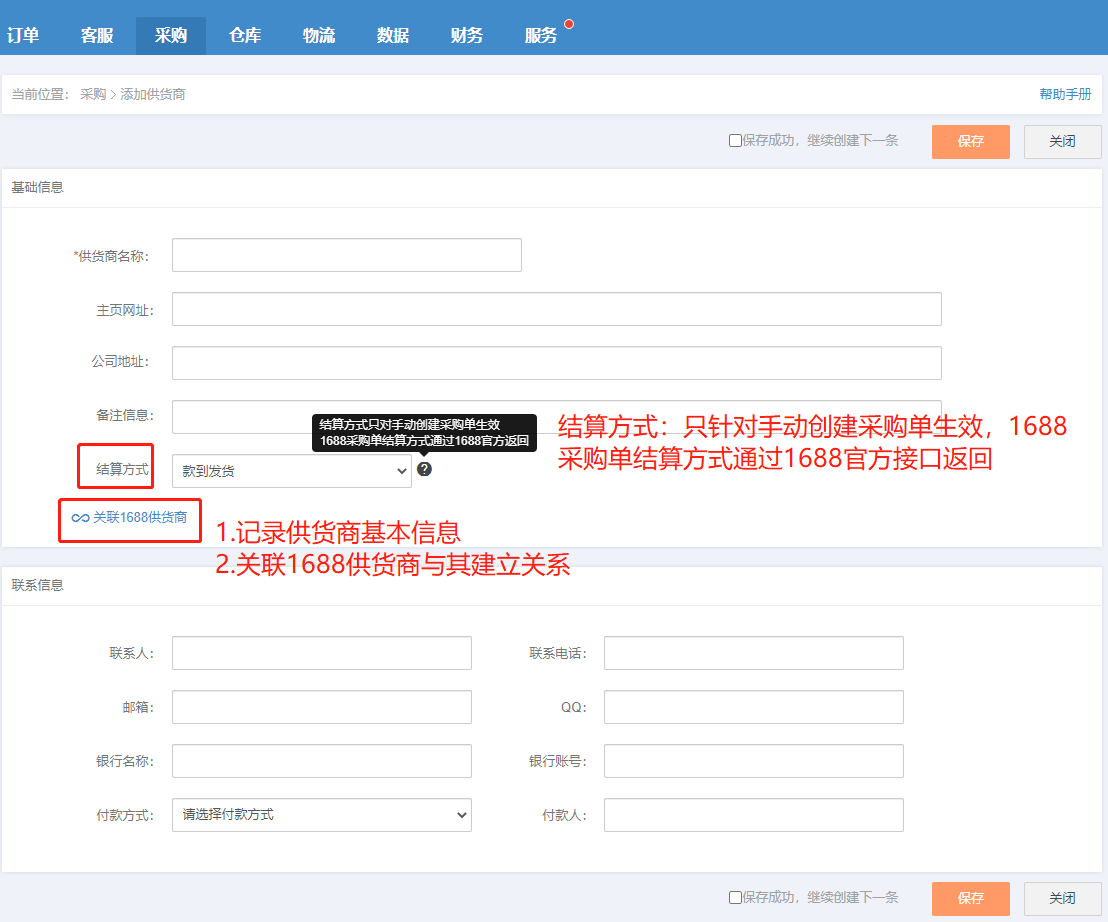Viewport: 1108px width, 922px height.
Task: Select the 银行账号 input box
Action: (753, 761)
